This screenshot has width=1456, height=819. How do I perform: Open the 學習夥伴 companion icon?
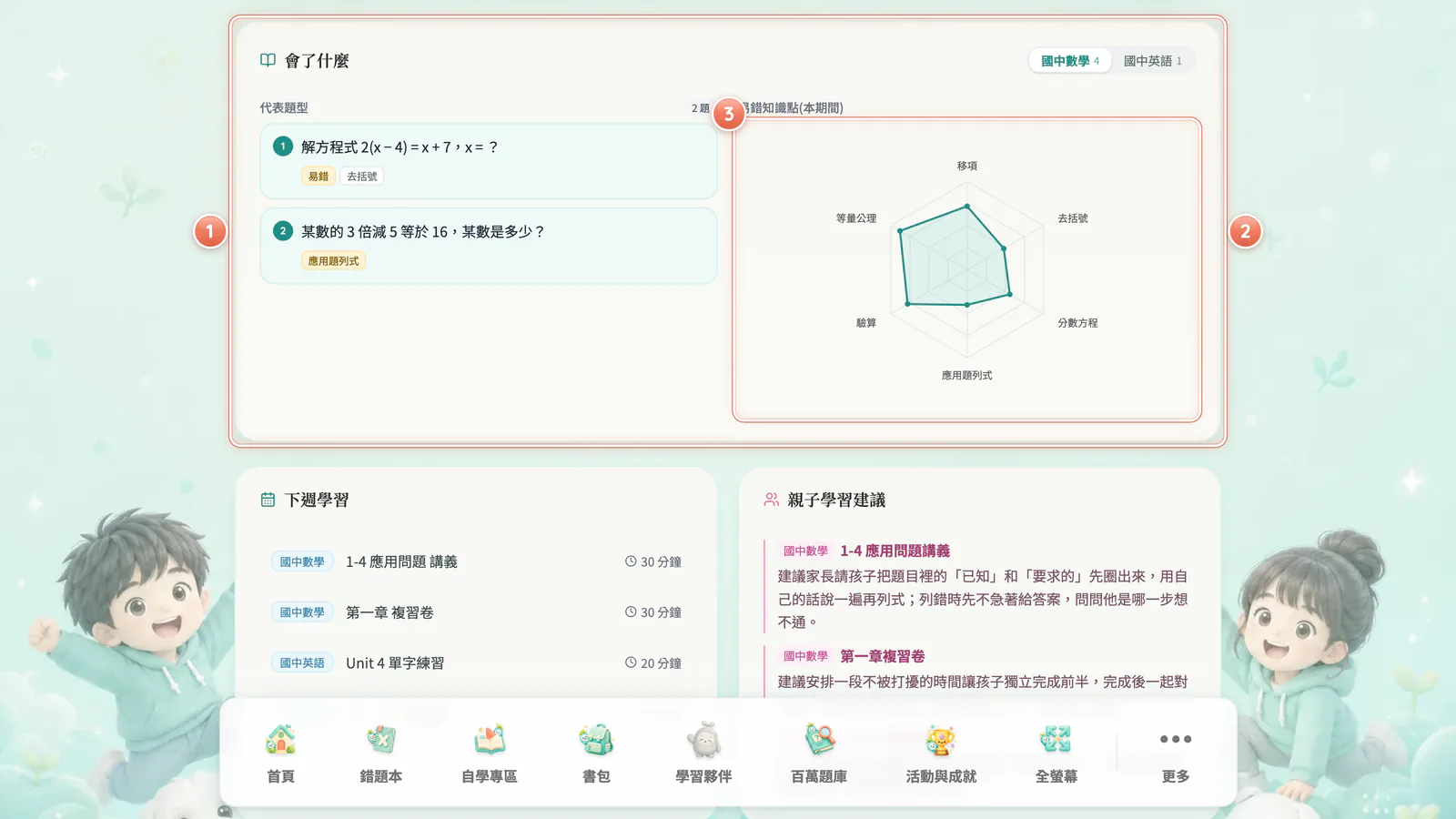[703, 740]
